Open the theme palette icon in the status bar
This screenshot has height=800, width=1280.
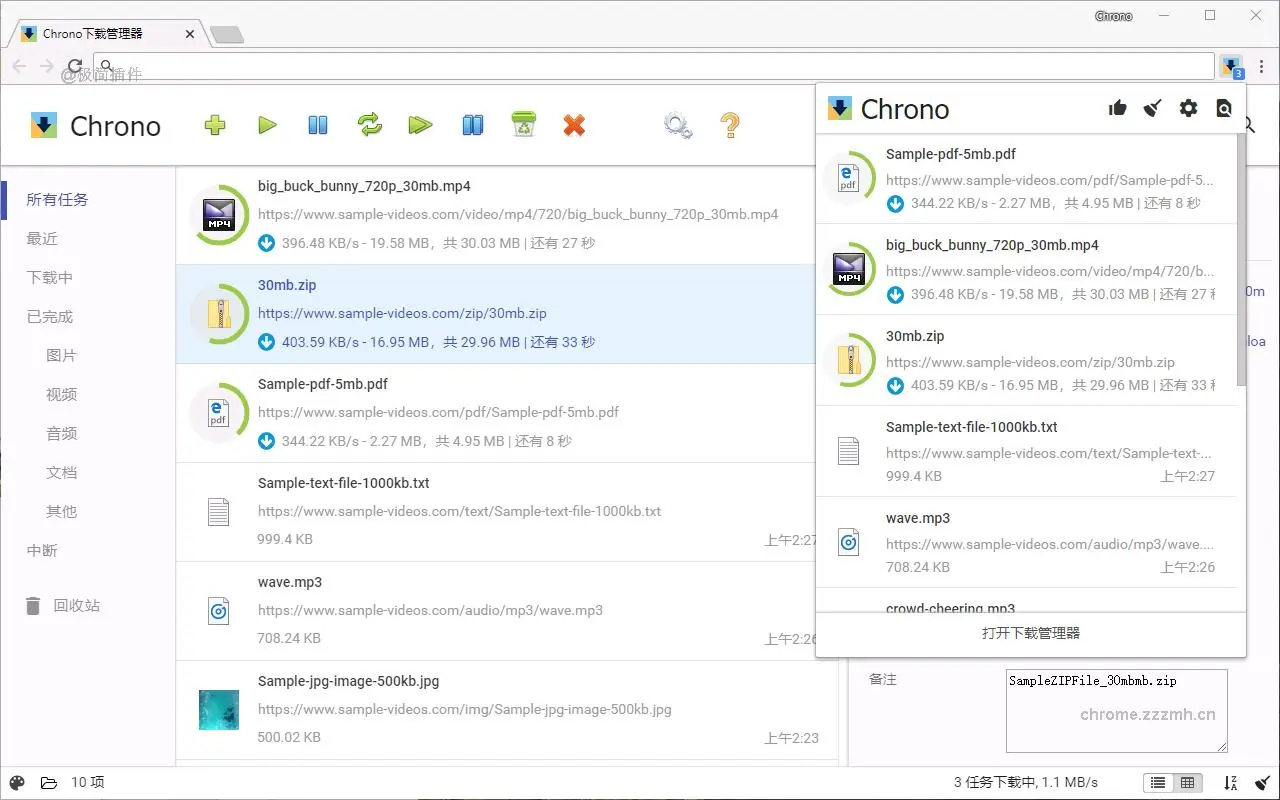tap(16, 782)
